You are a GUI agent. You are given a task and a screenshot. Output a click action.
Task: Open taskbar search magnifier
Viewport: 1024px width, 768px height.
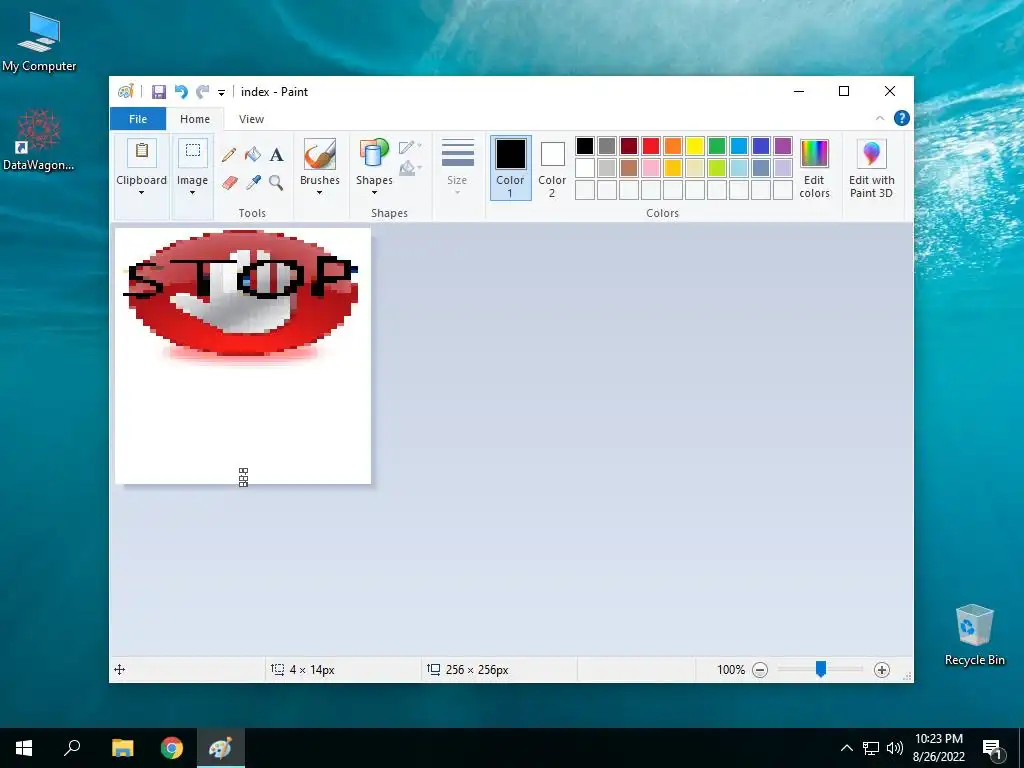72,748
